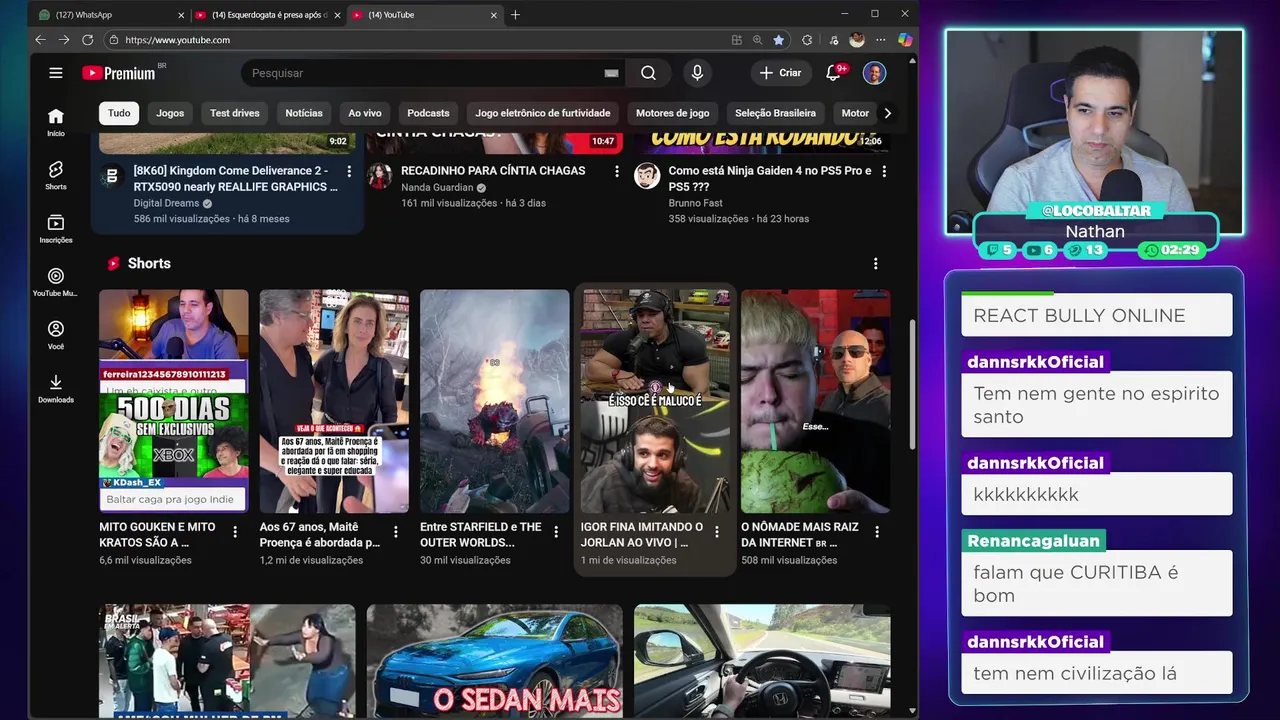The height and width of the screenshot is (720, 1280).
Task: Open Você in the sidebar
Action: pos(56,335)
